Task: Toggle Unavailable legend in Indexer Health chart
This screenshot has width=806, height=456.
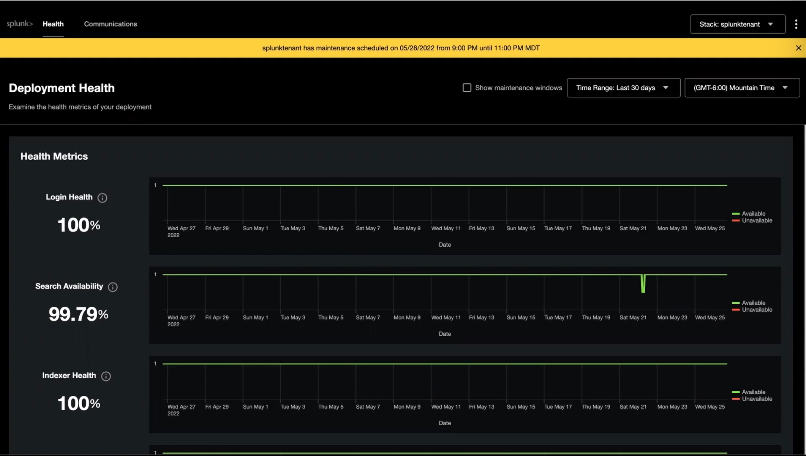Action: tap(753, 398)
